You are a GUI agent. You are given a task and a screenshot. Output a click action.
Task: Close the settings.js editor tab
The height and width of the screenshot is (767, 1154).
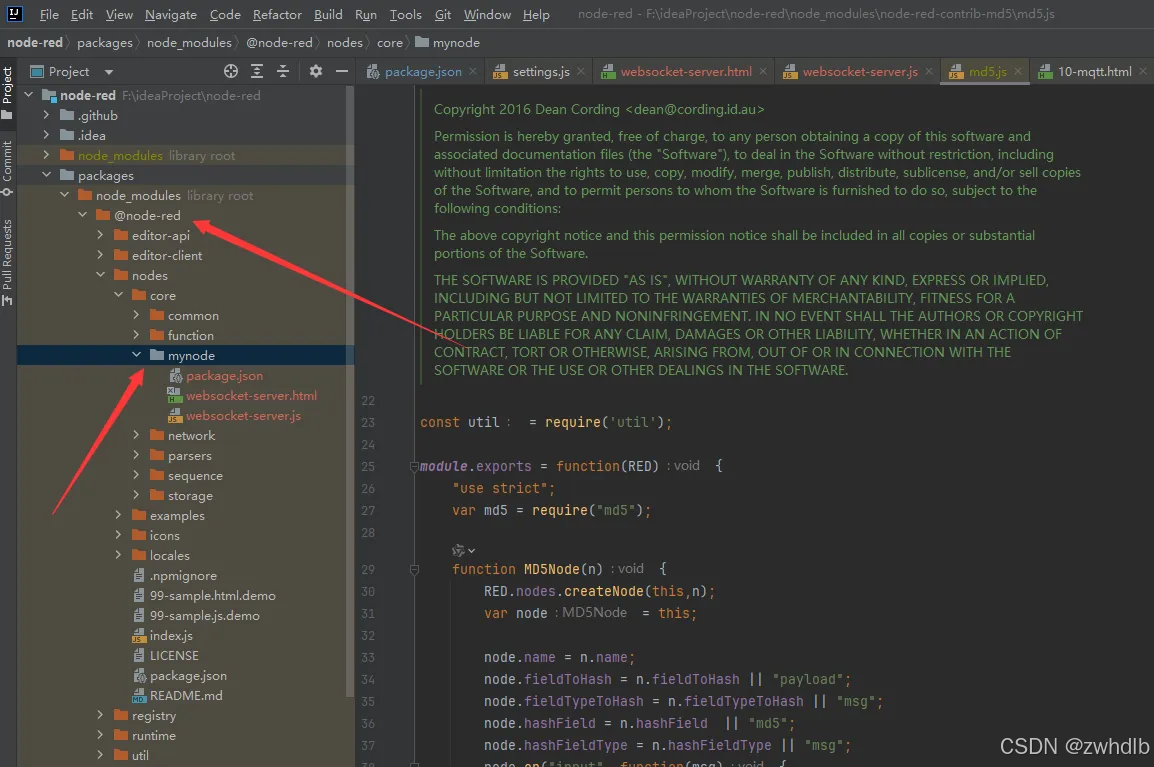(581, 71)
